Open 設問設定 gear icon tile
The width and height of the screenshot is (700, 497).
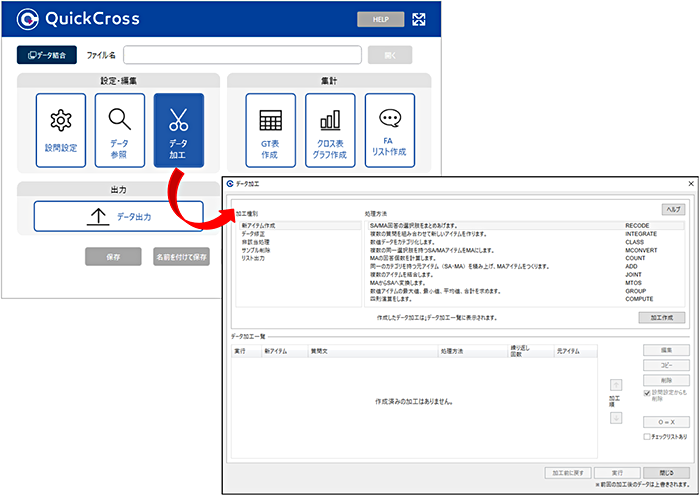pos(61,130)
